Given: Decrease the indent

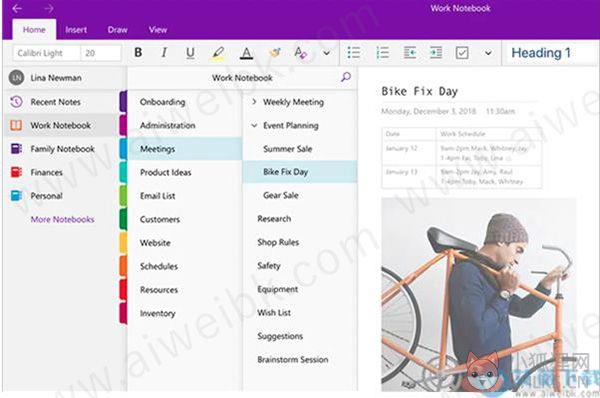Looking at the screenshot, I should coord(410,52).
